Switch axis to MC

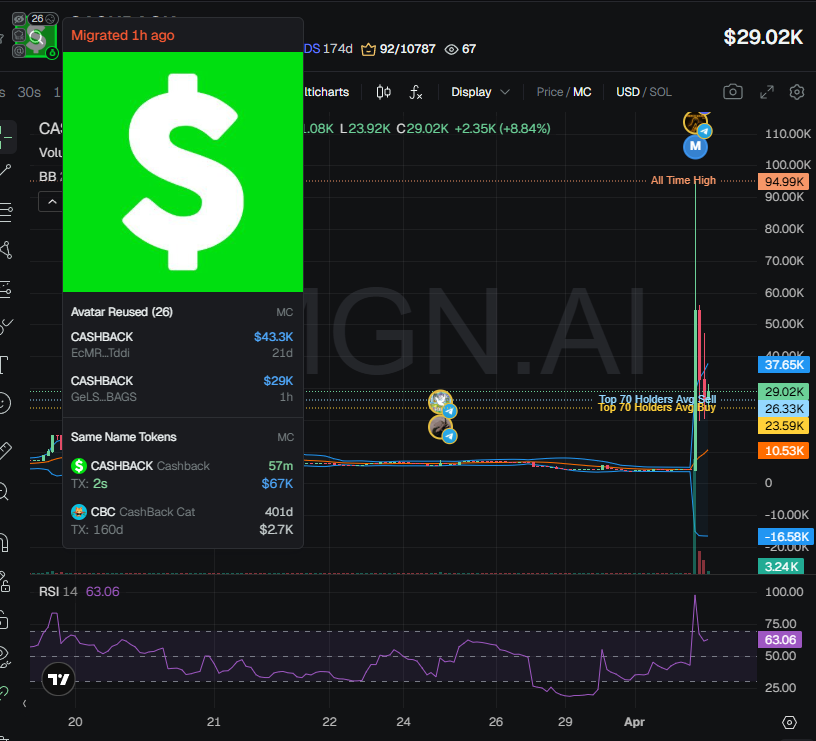[x=582, y=92]
